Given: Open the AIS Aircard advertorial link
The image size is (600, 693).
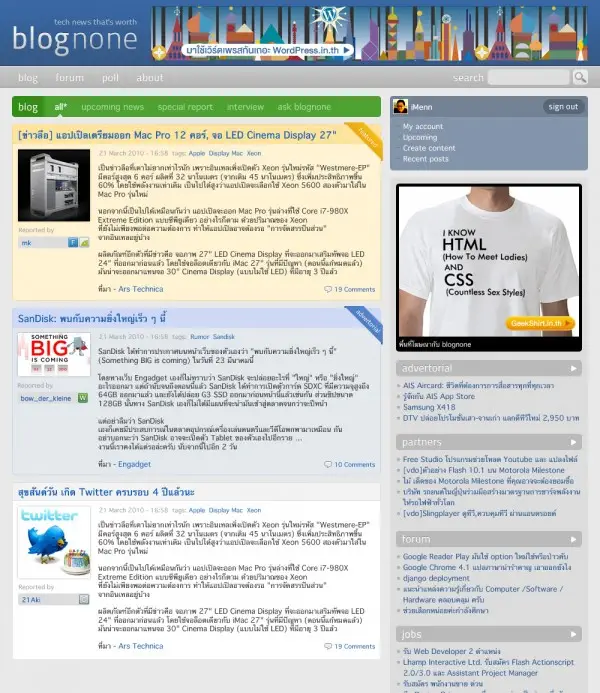Looking at the screenshot, I should pyautogui.click(x=478, y=385).
